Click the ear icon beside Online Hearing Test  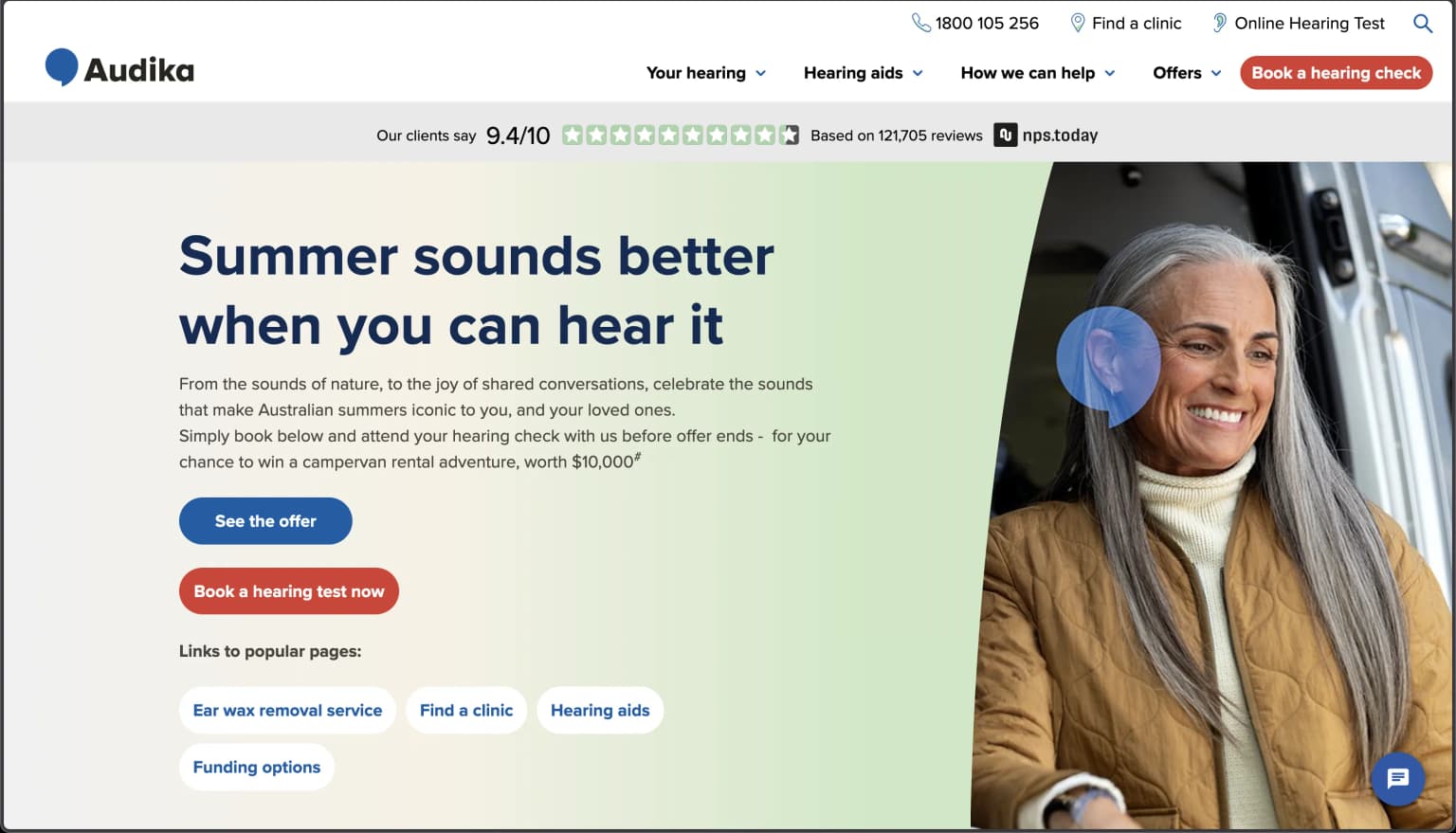click(1219, 23)
